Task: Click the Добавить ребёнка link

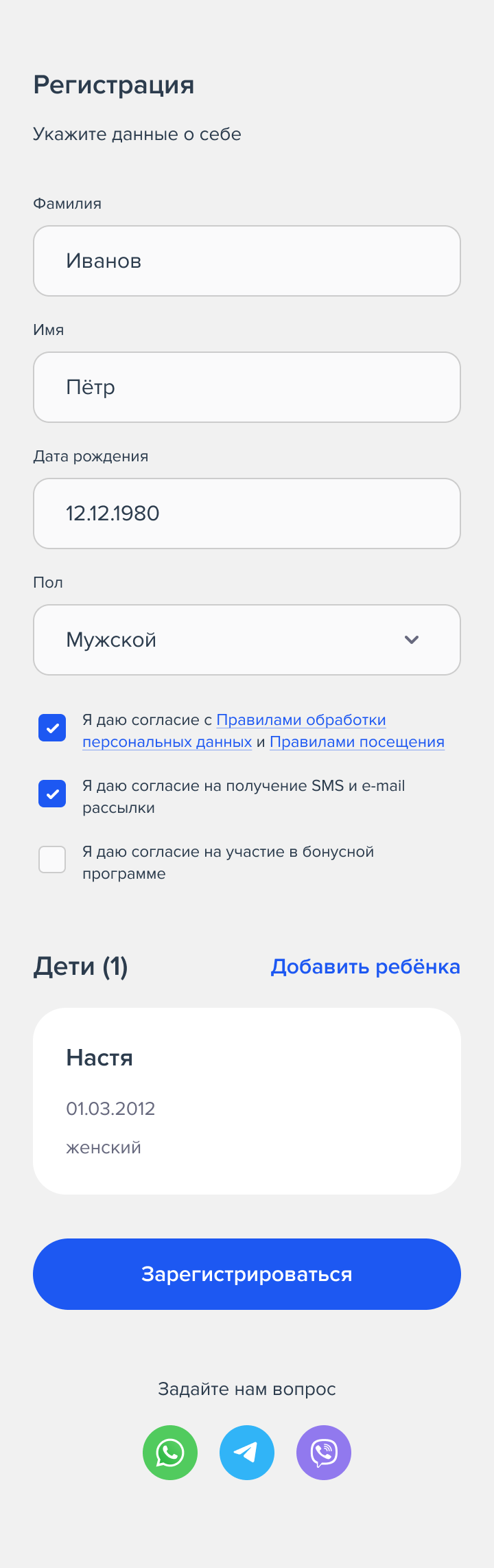Action: click(366, 967)
